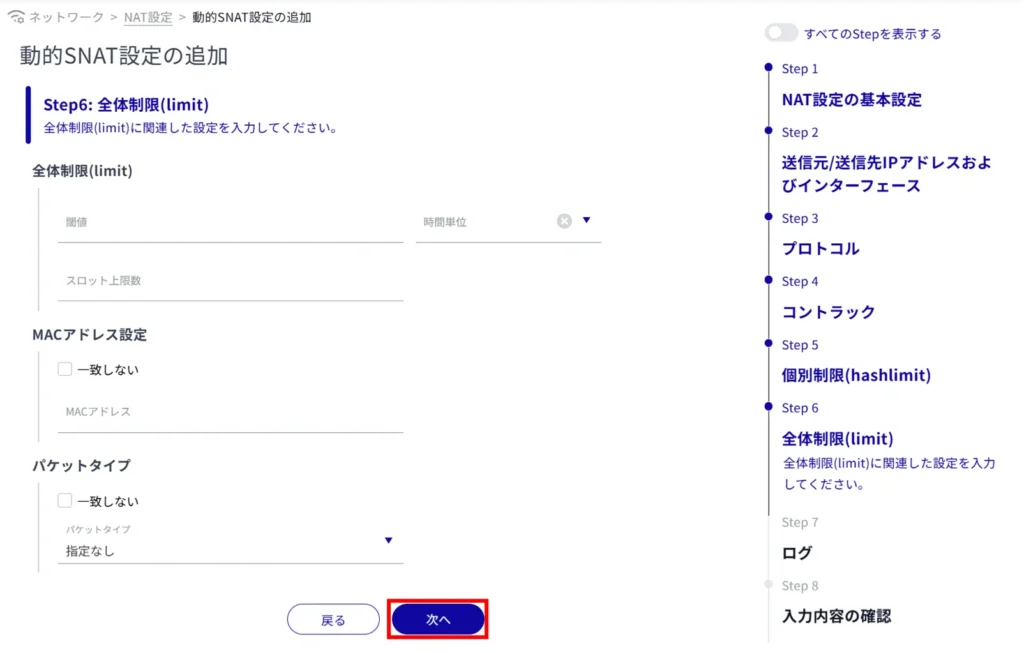Clear the 時間単位 field with the X icon
1024x653 pixels.
coord(564,221)
